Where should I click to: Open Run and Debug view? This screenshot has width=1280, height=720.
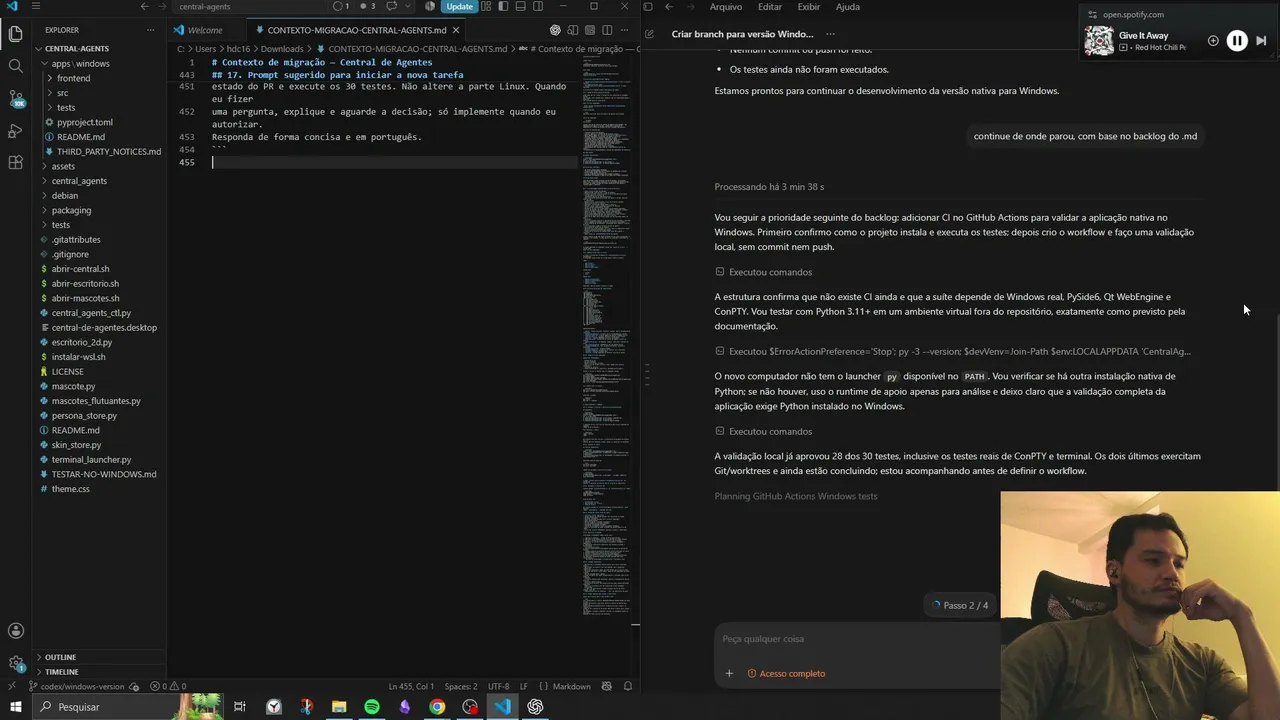(15, 130)
